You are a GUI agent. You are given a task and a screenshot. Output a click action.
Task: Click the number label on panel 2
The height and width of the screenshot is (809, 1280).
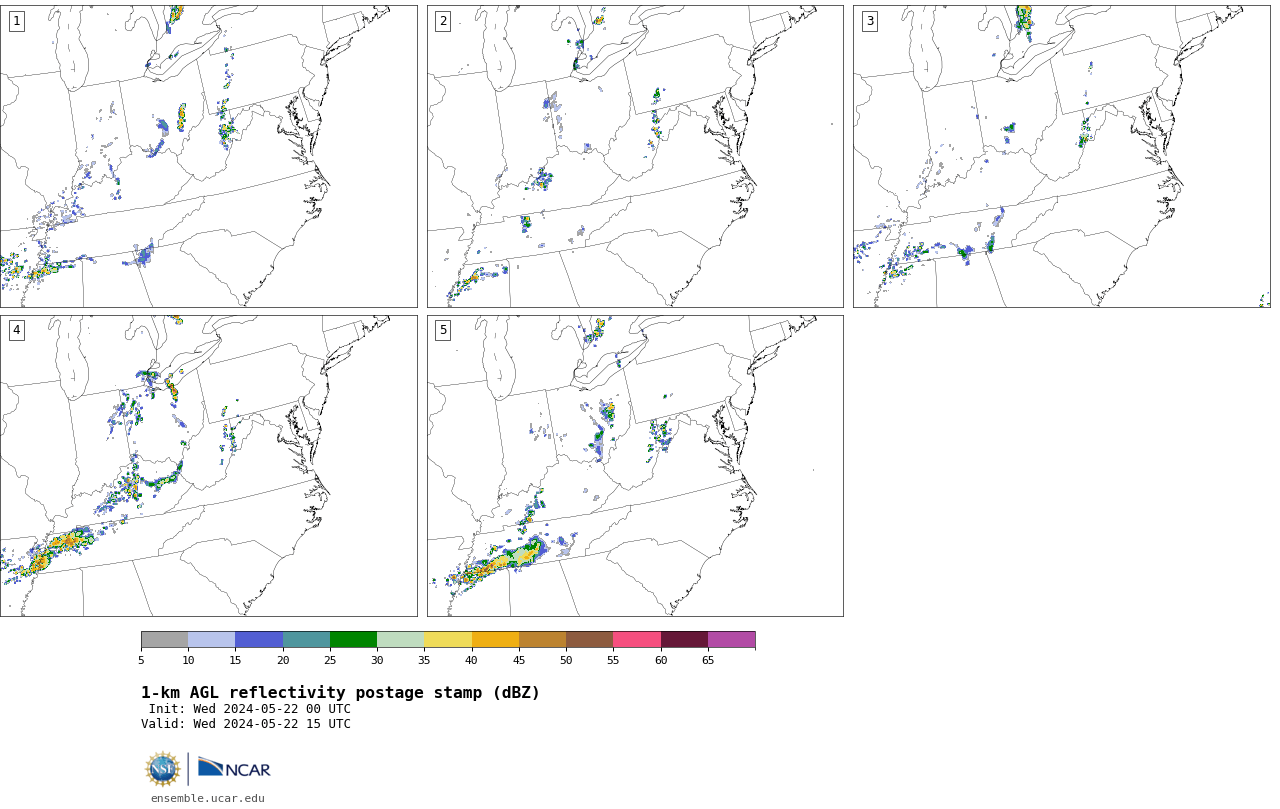[443, 21]
